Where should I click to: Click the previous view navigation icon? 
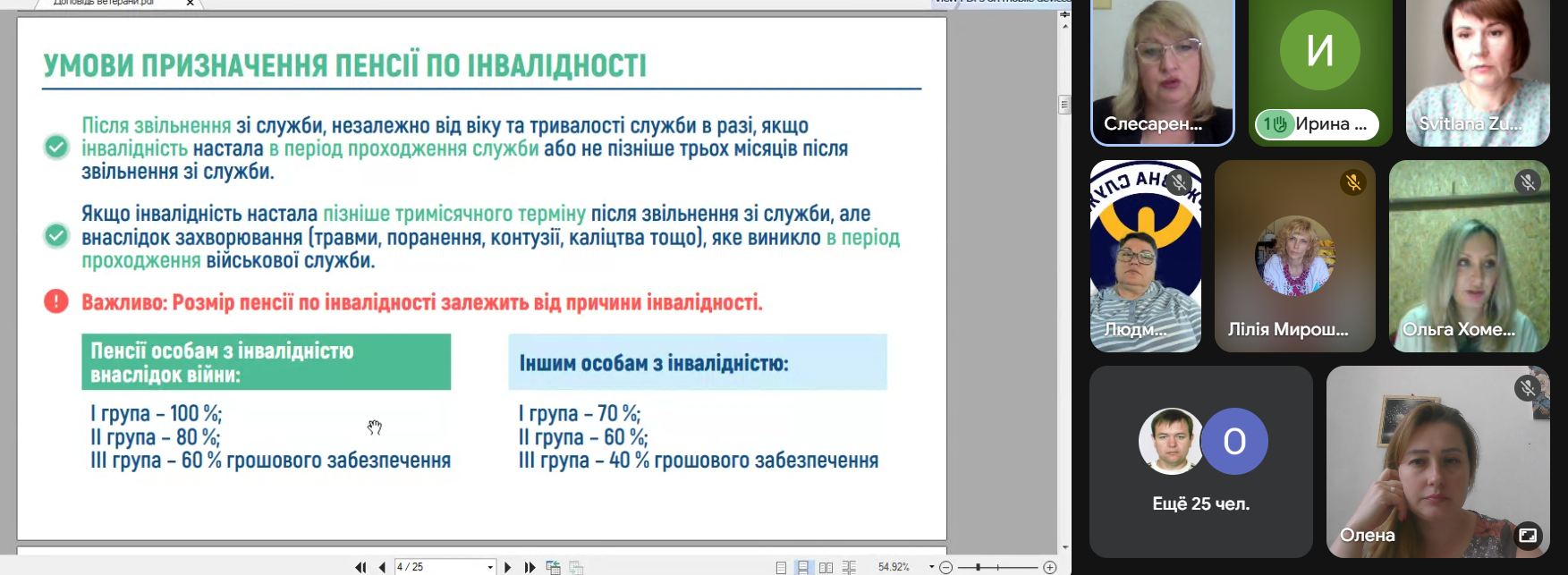tap(554, 567)
